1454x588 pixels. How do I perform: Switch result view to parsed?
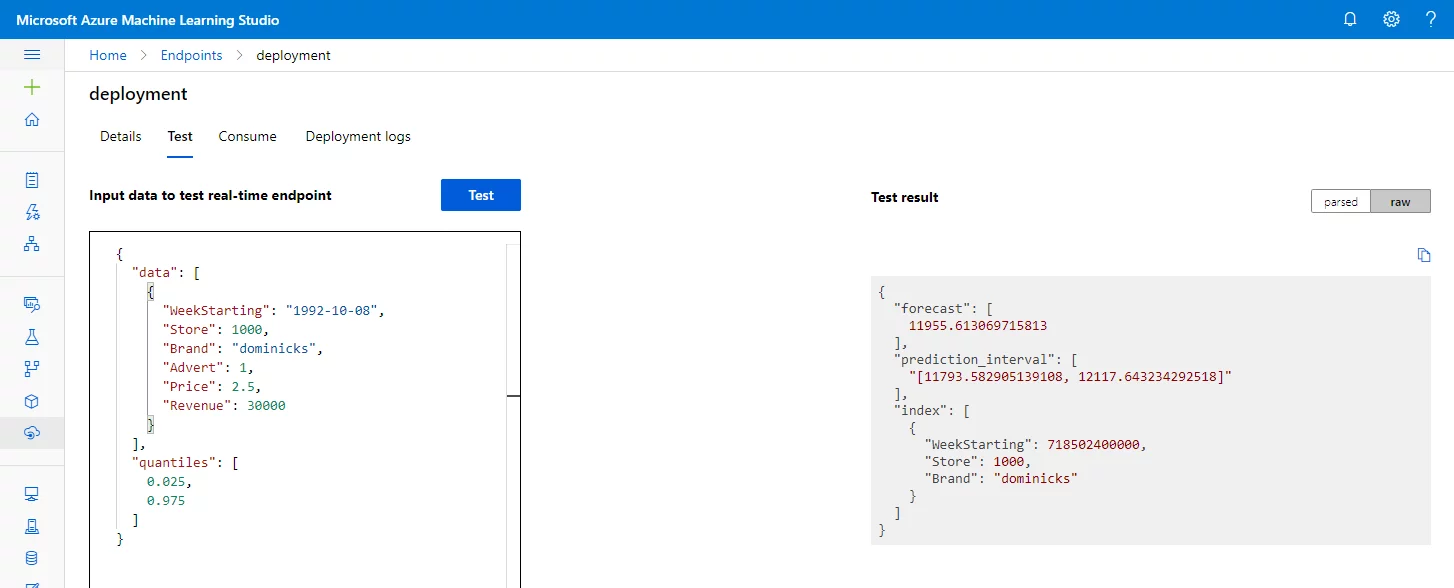click(x=1341, y=202)
